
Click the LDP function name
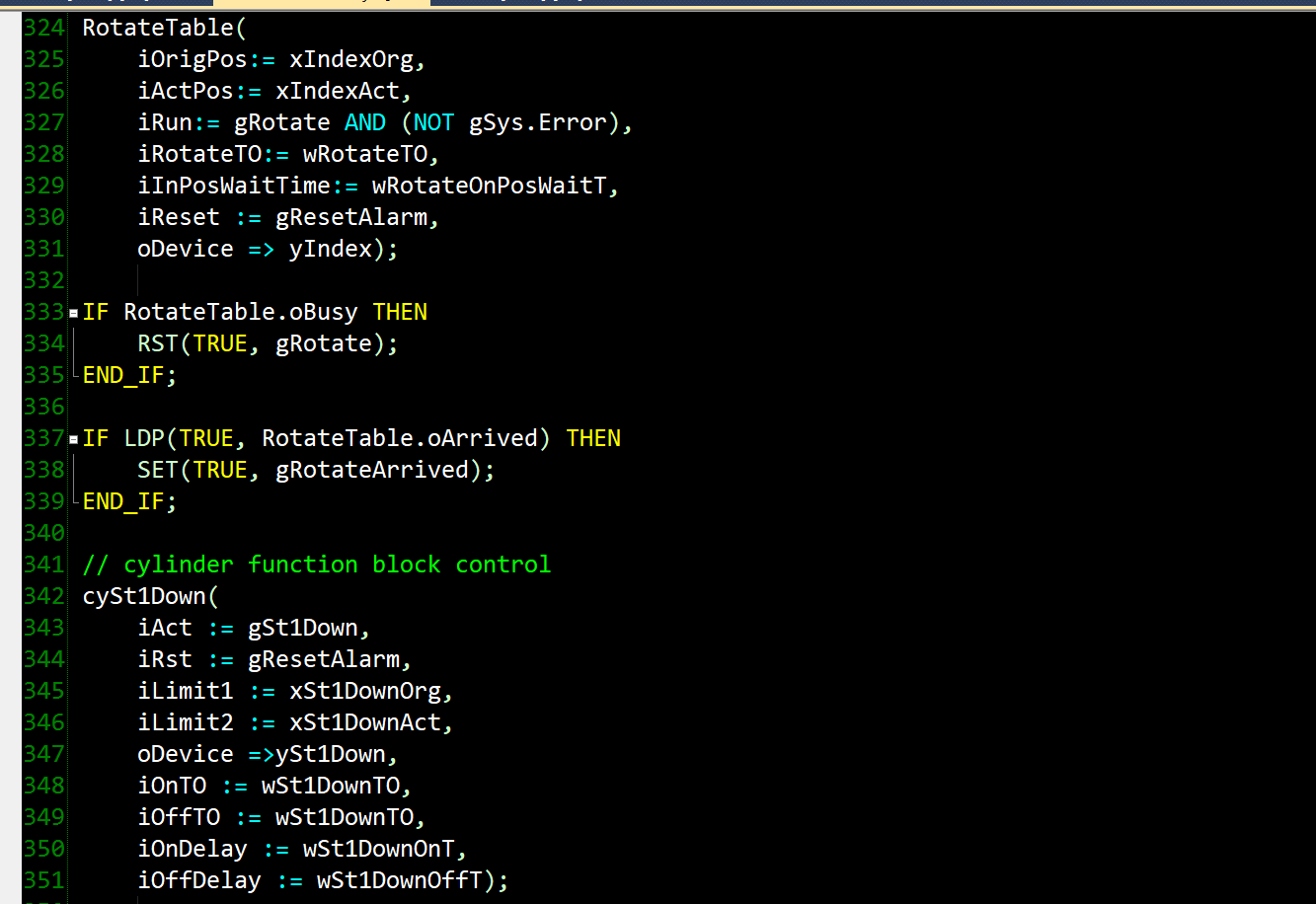[144, 438]
